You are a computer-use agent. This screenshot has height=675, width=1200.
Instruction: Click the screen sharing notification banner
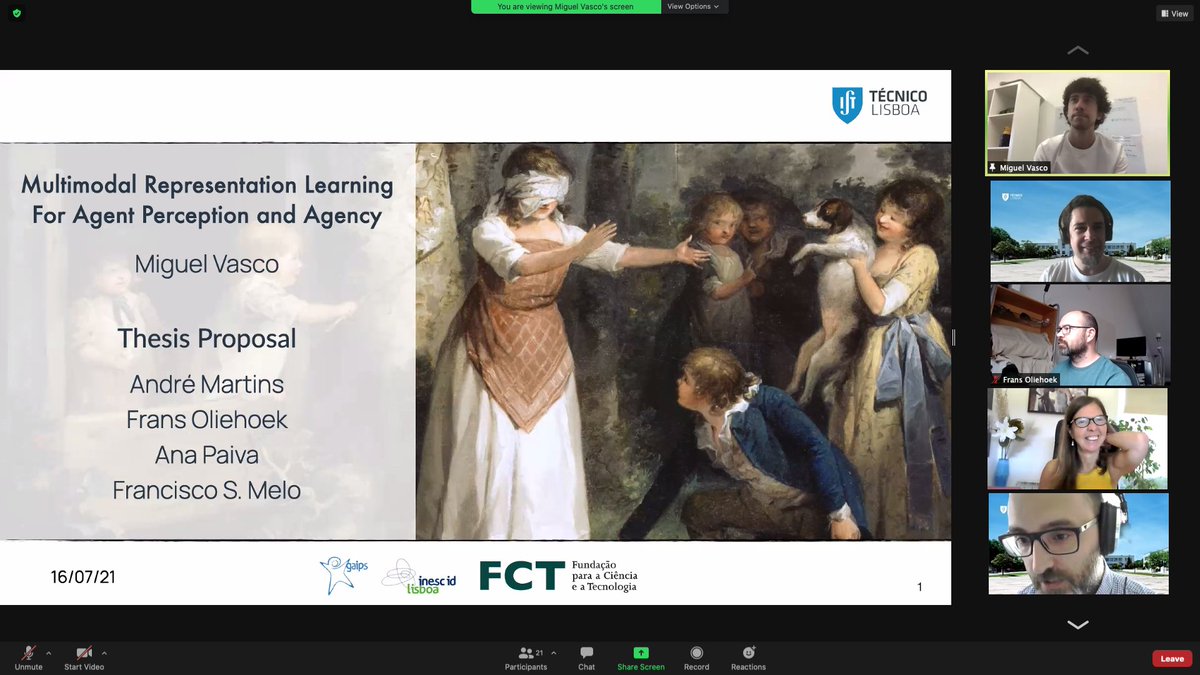point(566,6)
